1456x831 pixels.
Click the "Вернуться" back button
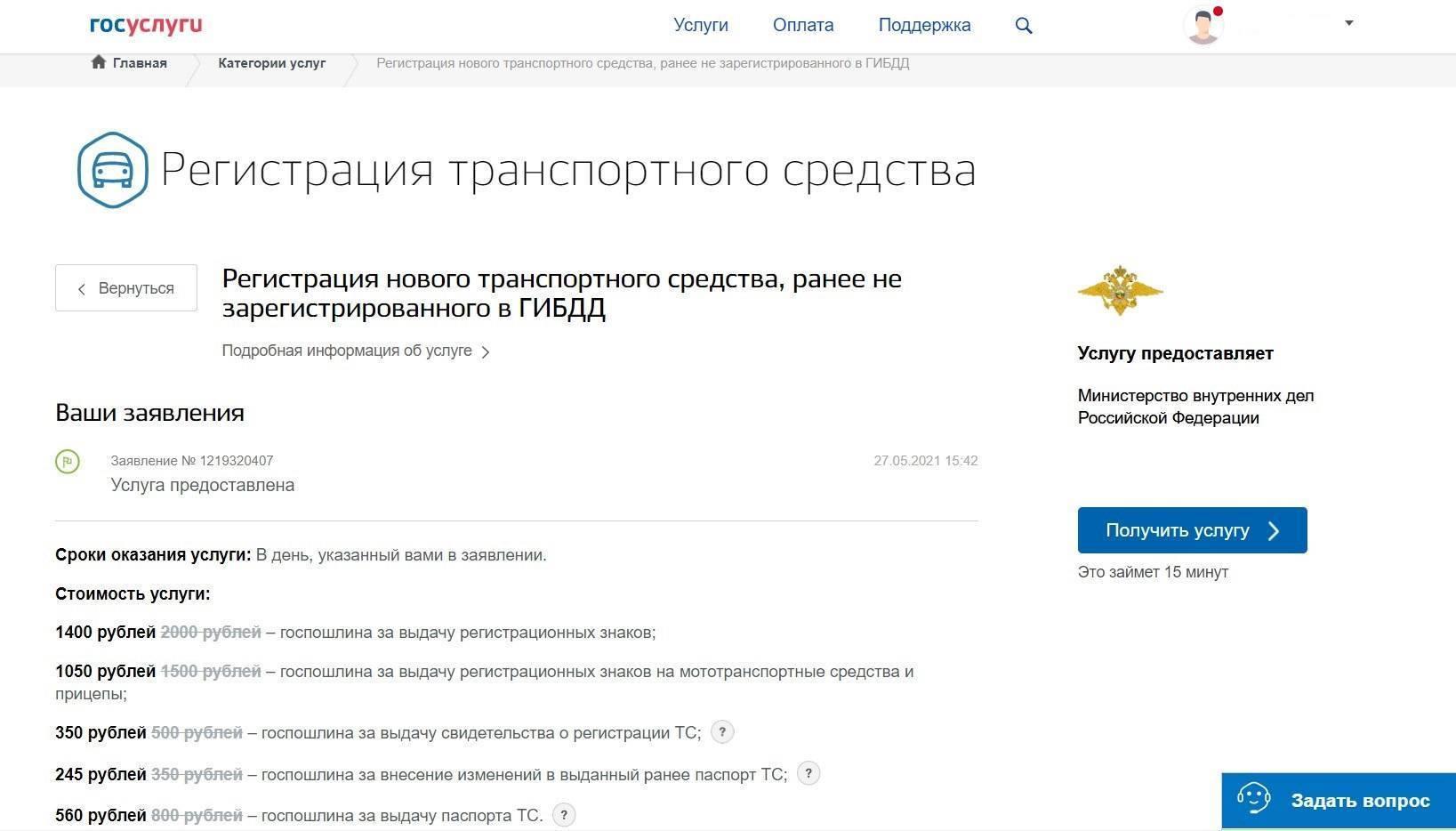(126, 288)
